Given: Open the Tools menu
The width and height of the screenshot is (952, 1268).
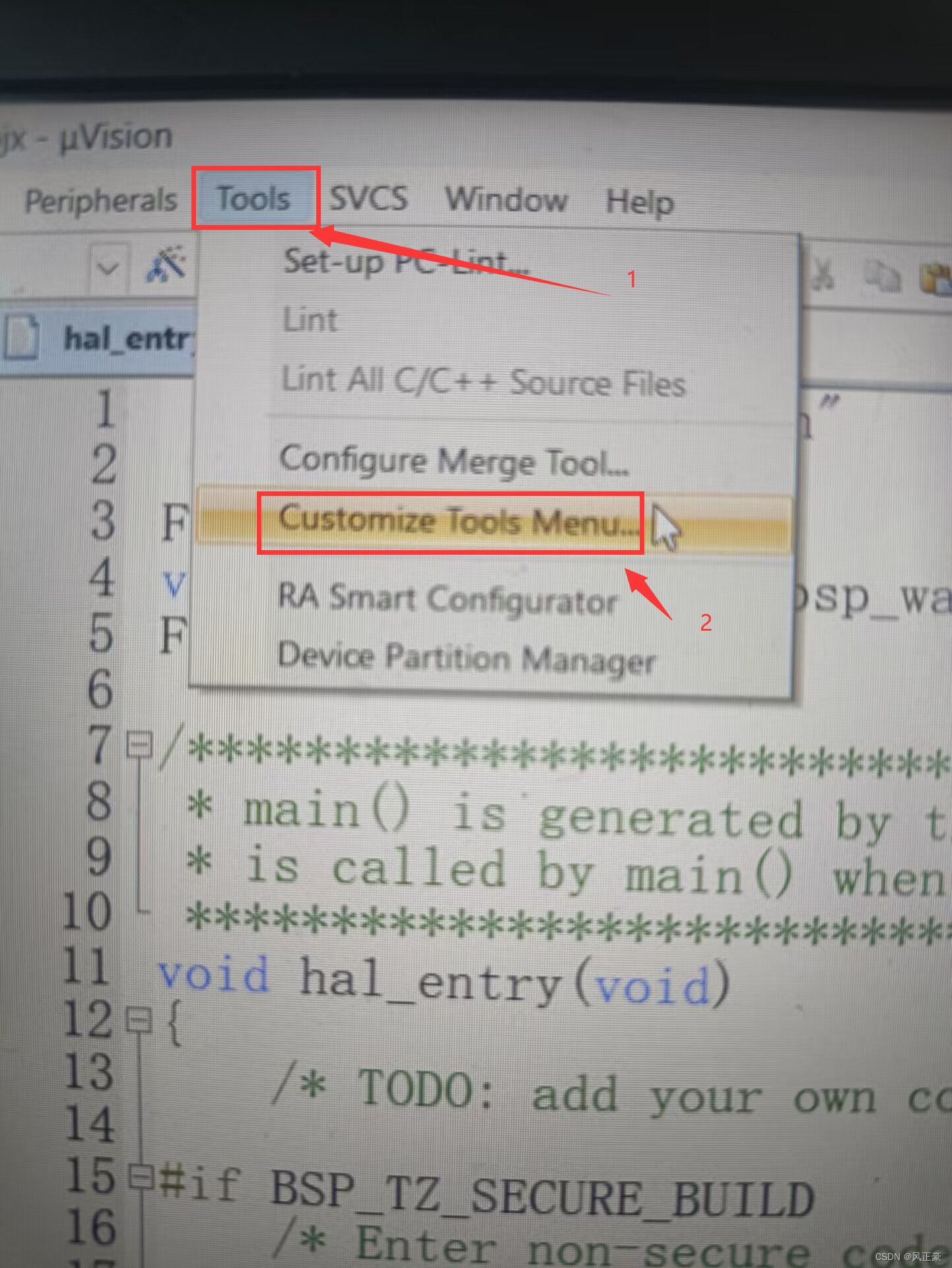Looking at the screenshot, I should [254, 198].
